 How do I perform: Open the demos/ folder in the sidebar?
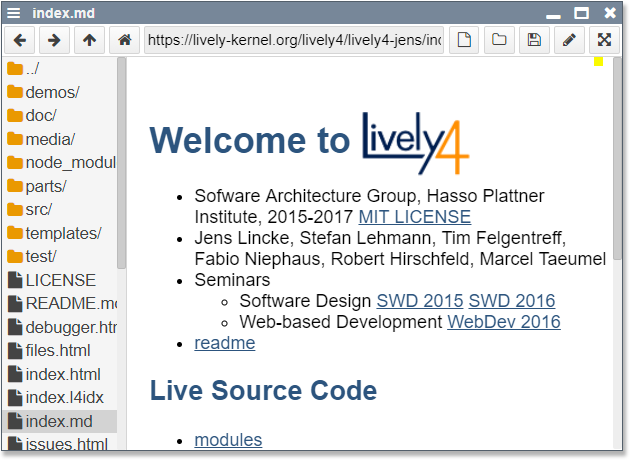[x=52, y=92]
